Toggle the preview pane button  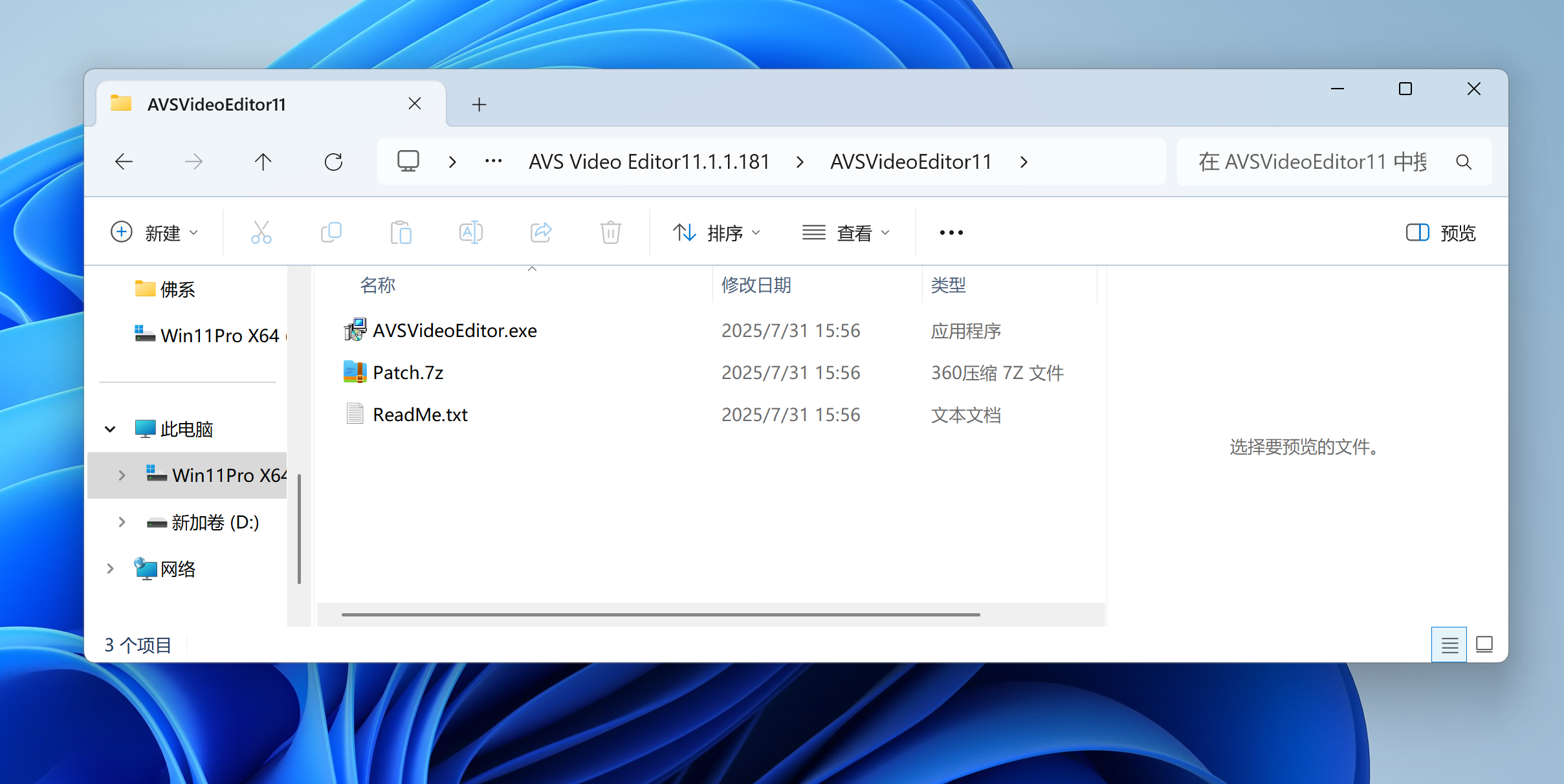[1440, 232]
